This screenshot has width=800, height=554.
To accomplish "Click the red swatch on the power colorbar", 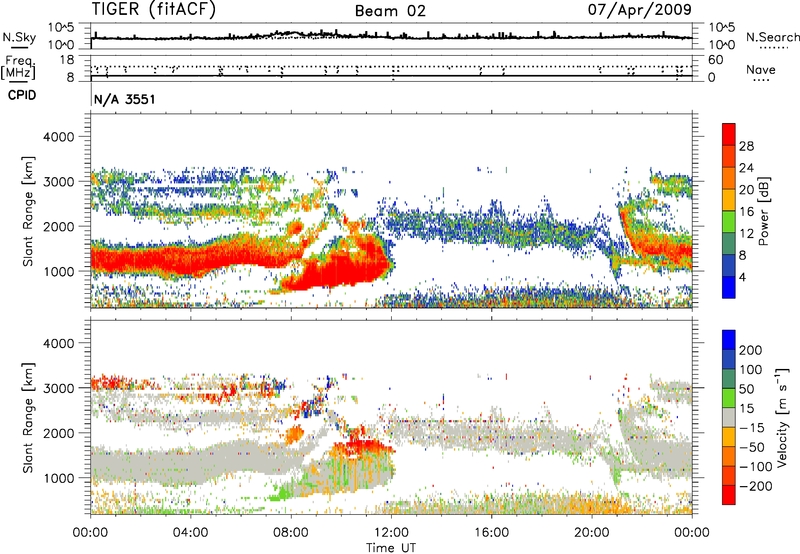I will 729,135.
